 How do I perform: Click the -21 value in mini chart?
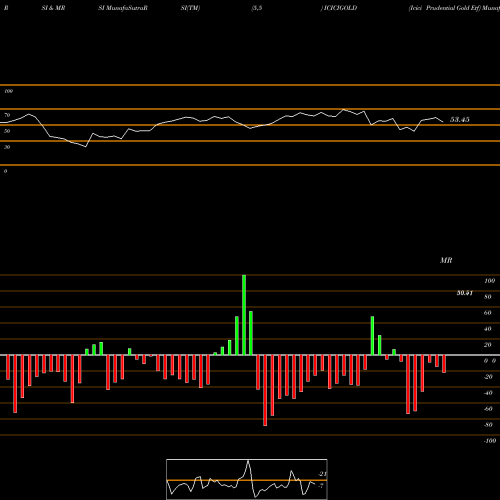(x=322, y=474)
